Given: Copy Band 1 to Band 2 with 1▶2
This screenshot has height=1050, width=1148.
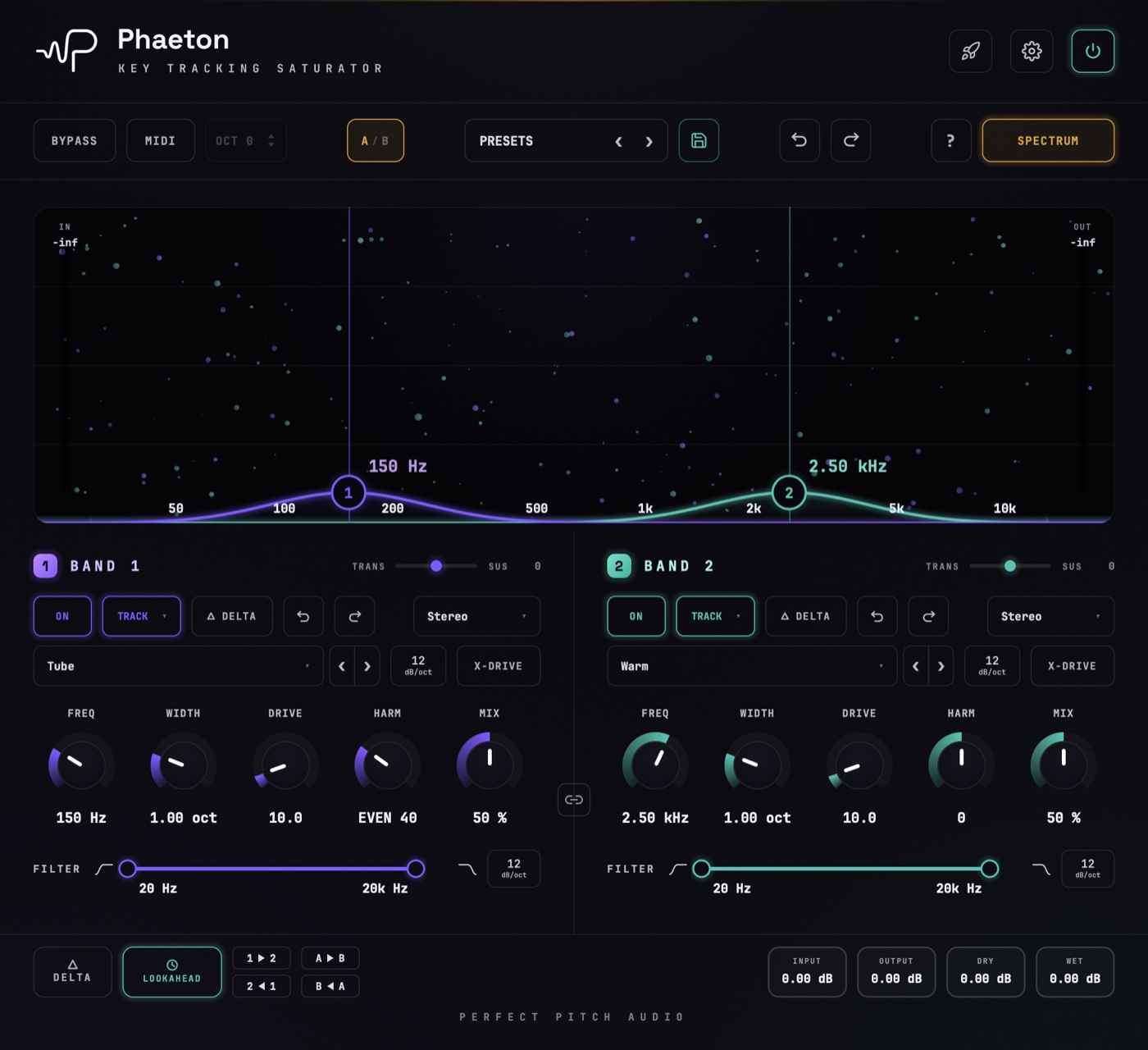Looking at the screenshot, I should (262, 958).
